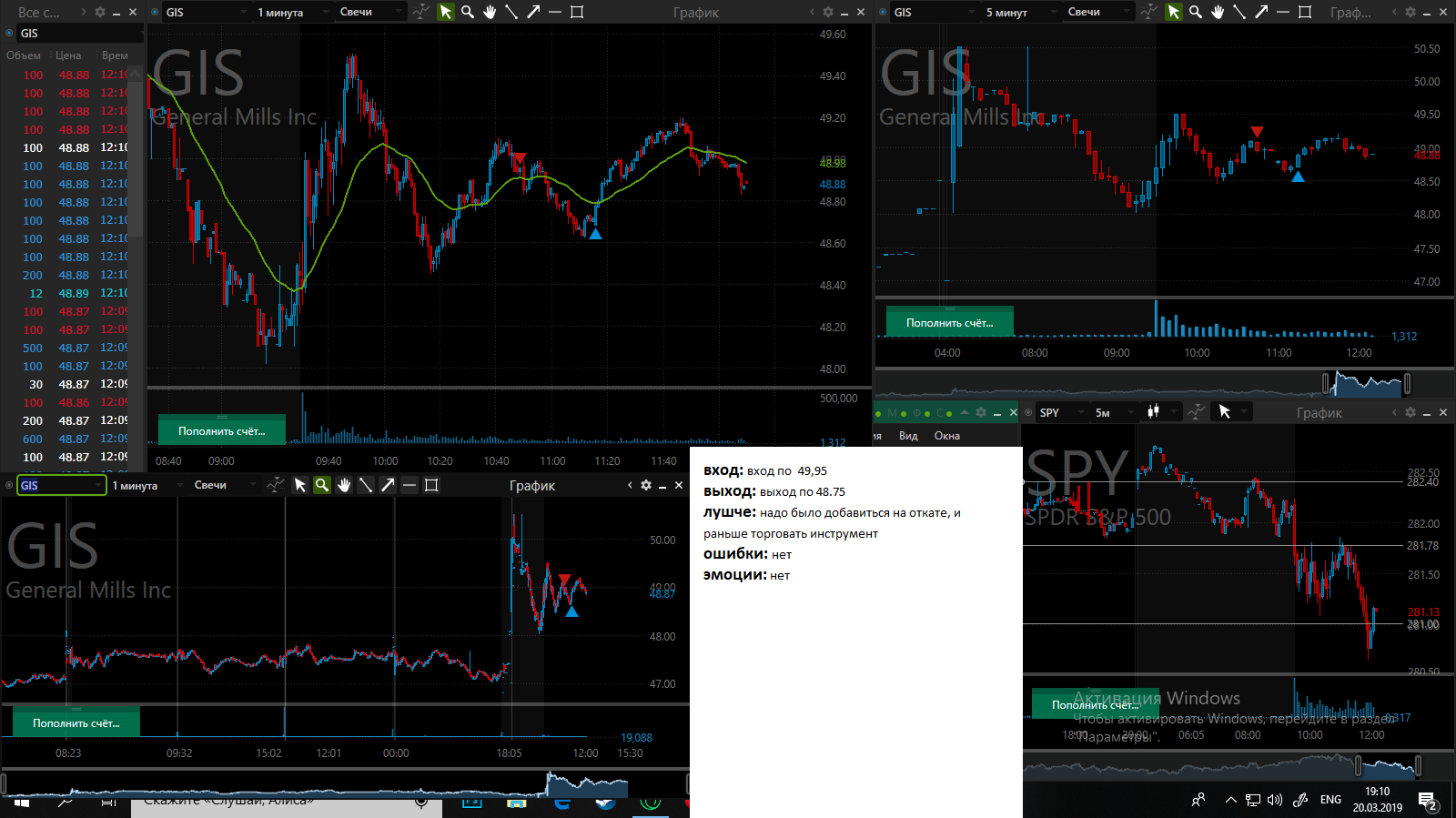Click right range handle in GIS 5-minute navigator
1456x818 pixels.
[1407, 384]
